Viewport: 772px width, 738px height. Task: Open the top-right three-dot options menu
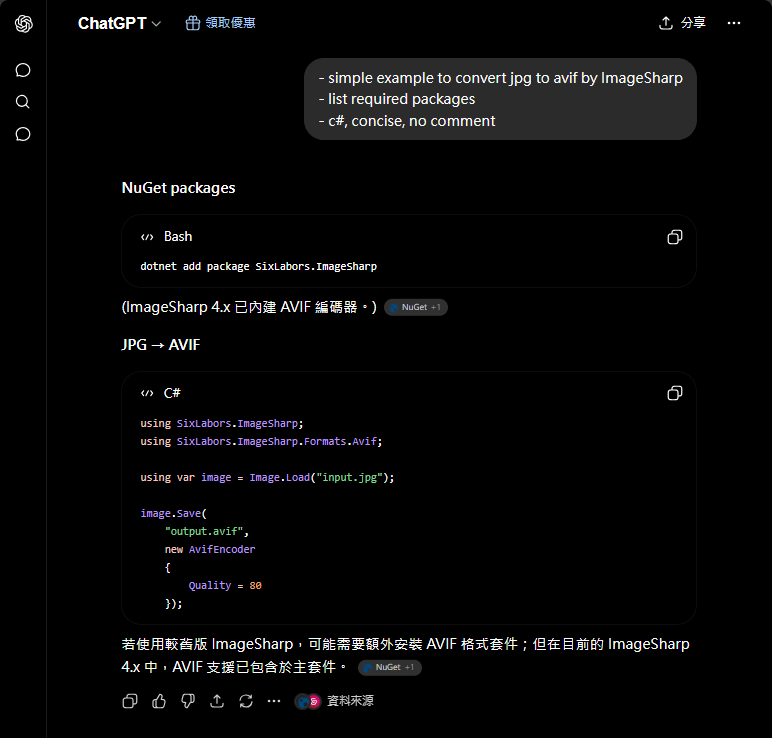[x=734, y=23]
